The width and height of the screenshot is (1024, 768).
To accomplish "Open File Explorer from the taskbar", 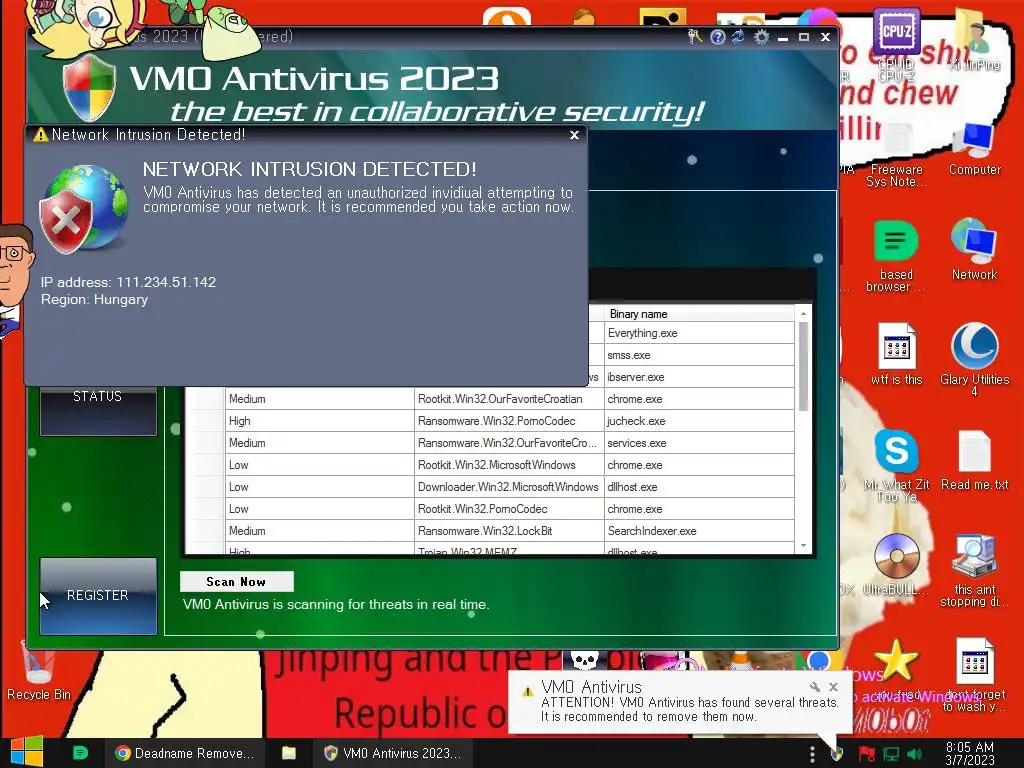I will (289, 753).
